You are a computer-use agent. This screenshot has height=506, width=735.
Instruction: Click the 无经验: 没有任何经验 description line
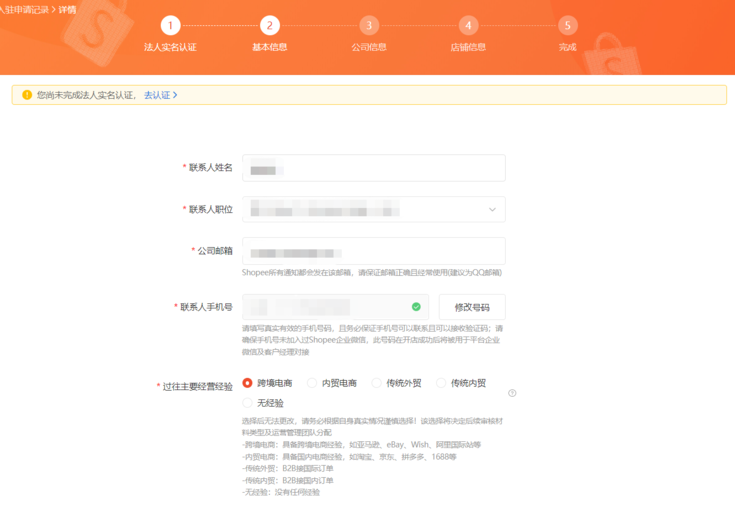point(281,492)
